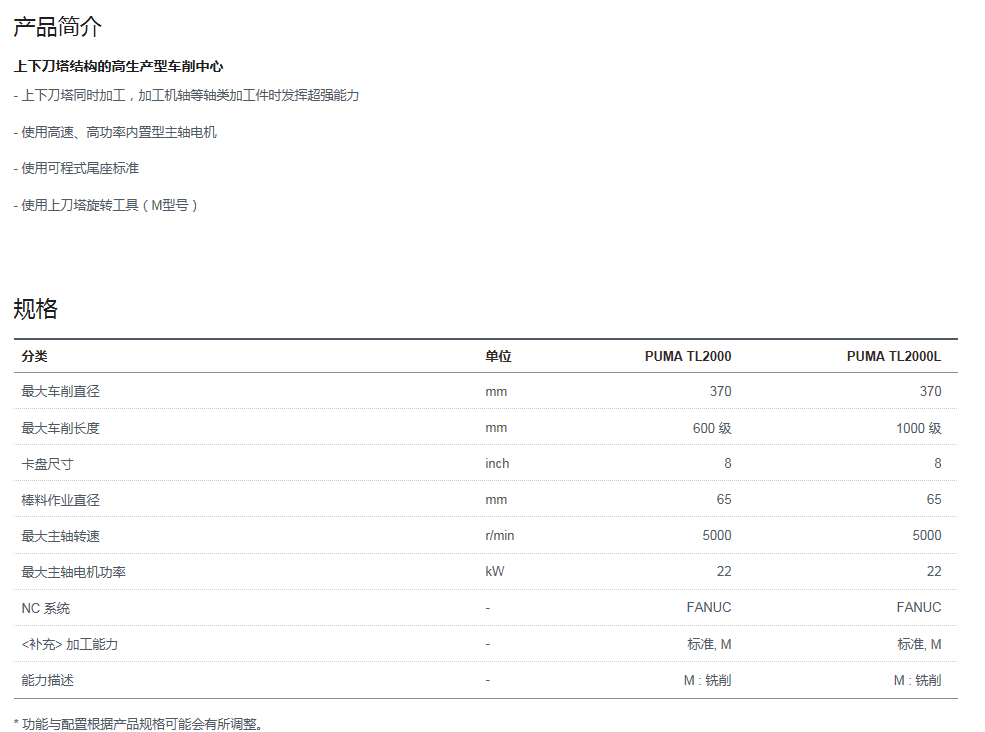The image size is (985, 732).
Task: Click the r/min unit cell
Action: (x=499, y=535)
